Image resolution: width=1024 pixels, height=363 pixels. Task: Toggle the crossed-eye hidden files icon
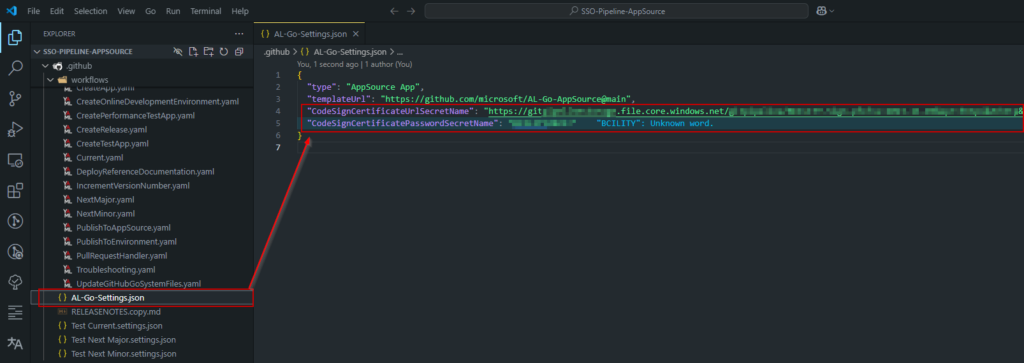[x=178, y=52]
